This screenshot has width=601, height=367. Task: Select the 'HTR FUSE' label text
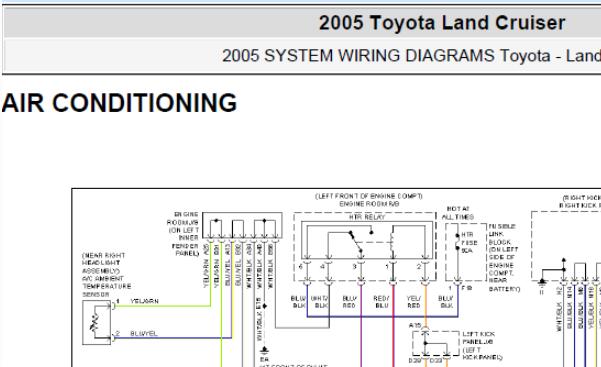469,238
